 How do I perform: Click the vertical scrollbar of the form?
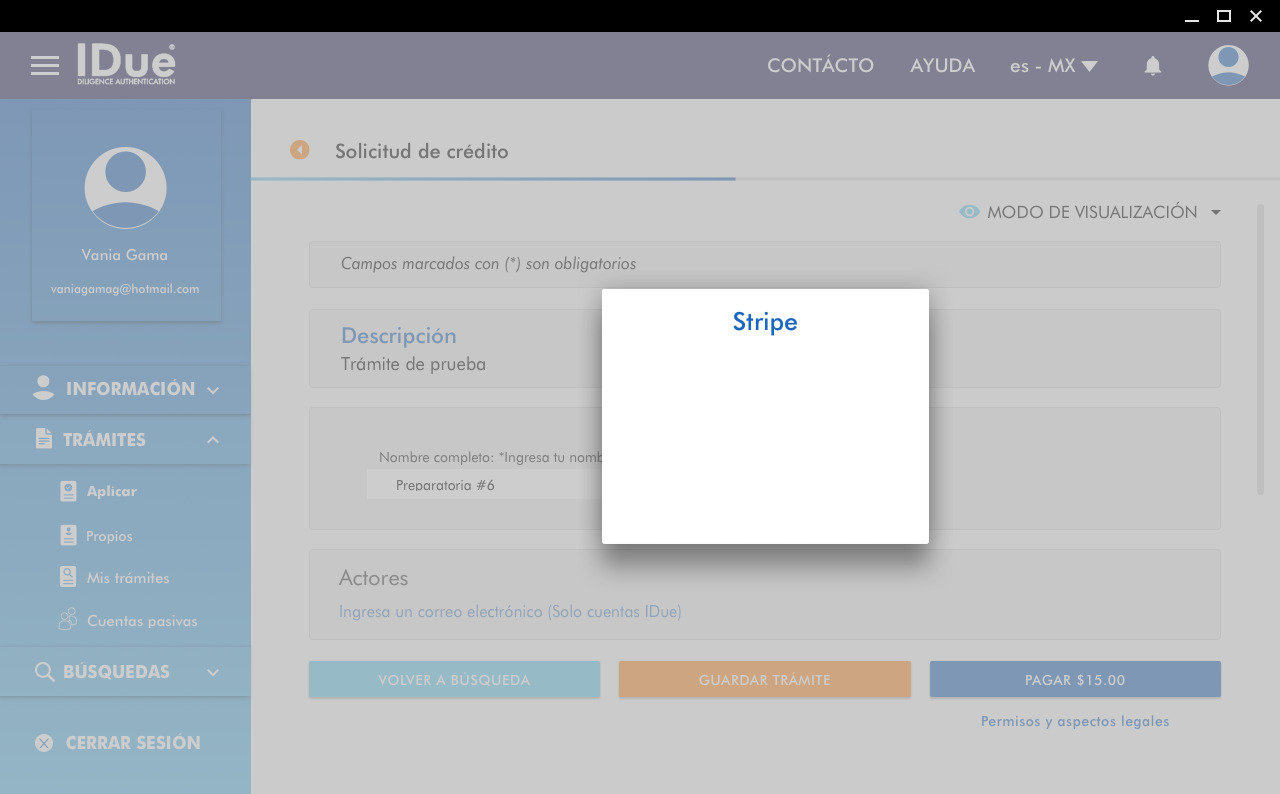coord(1260,350)
